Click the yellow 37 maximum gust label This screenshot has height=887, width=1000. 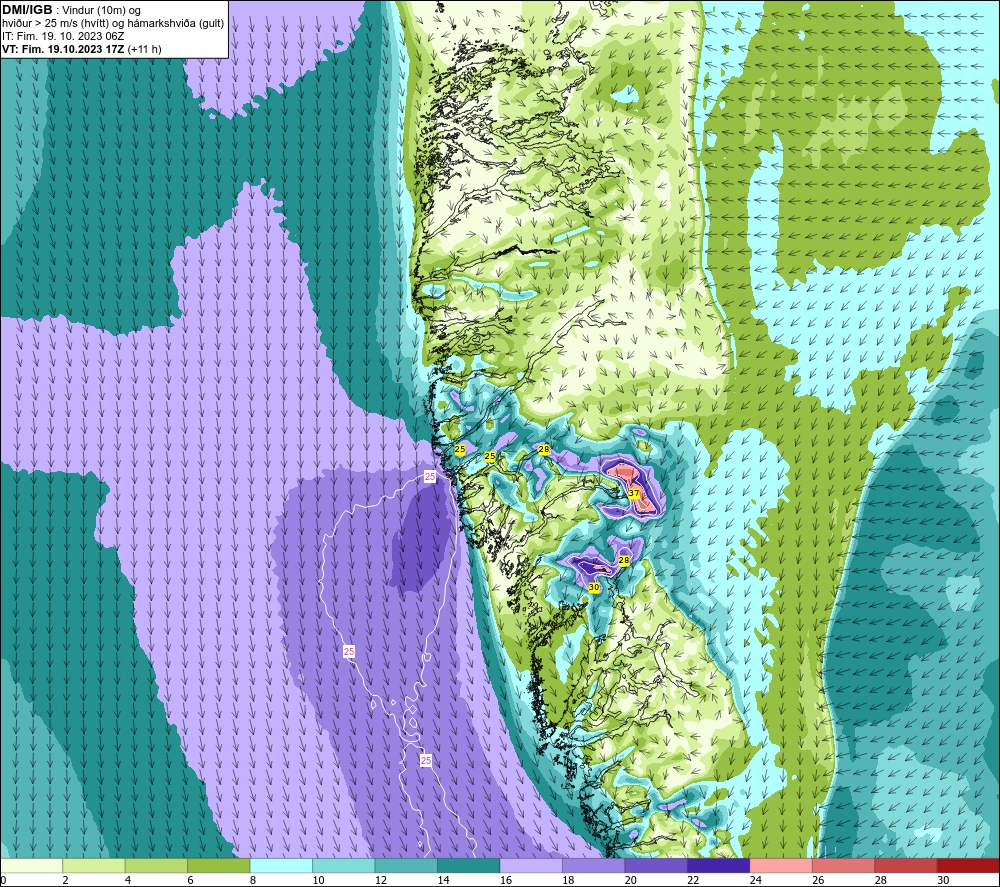(633, 493)
